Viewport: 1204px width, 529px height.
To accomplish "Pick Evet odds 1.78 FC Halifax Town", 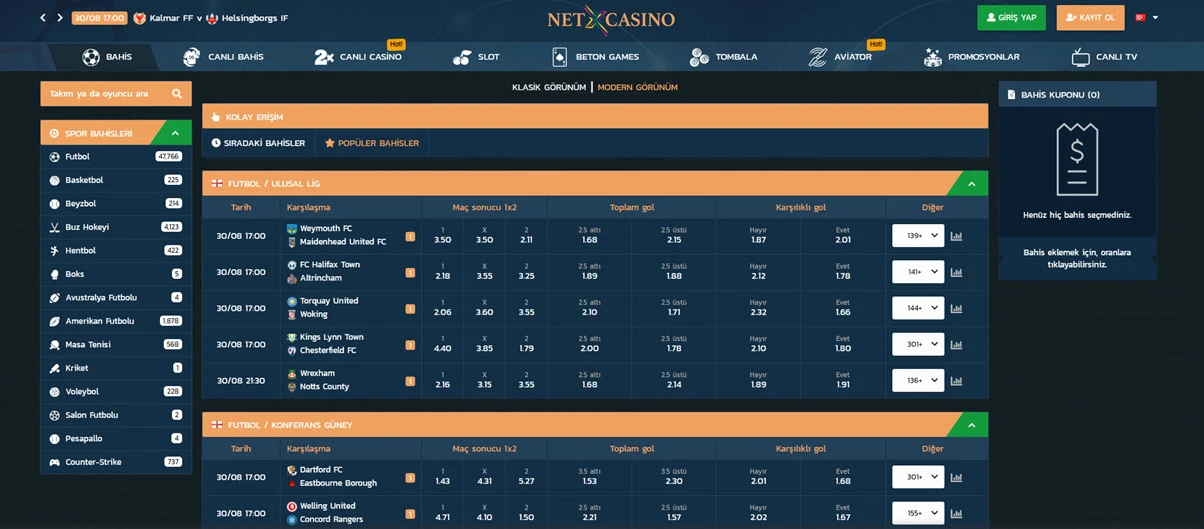I will (x=843, y=272).
